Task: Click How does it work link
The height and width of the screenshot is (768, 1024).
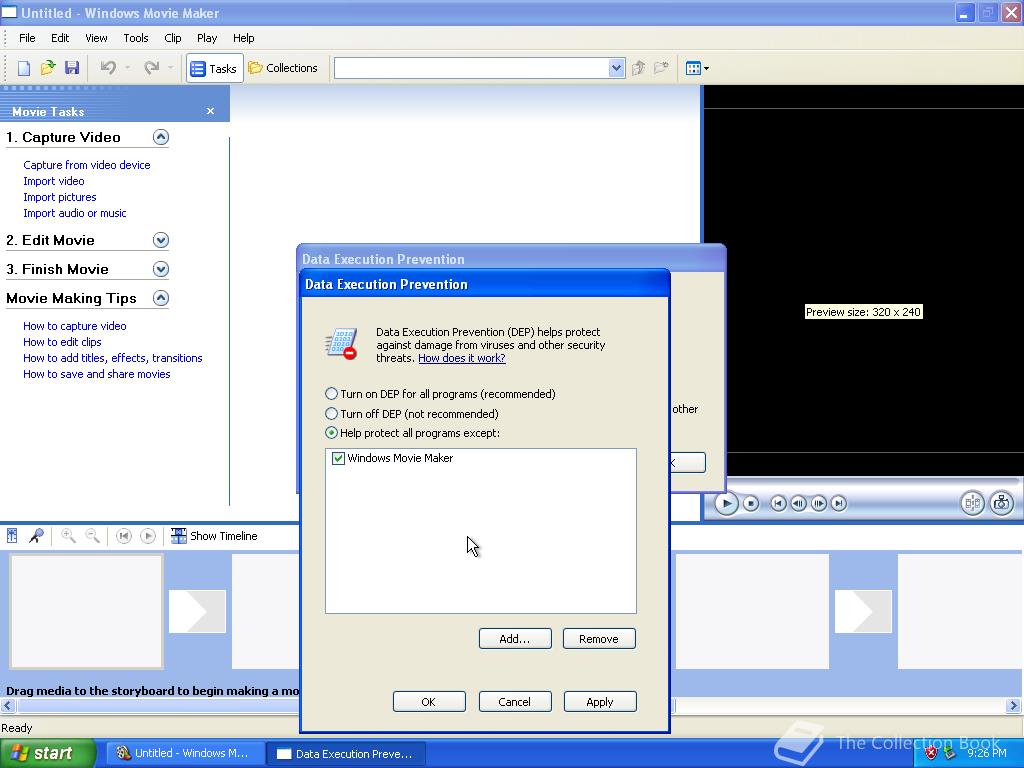Action: coord(462,358)
